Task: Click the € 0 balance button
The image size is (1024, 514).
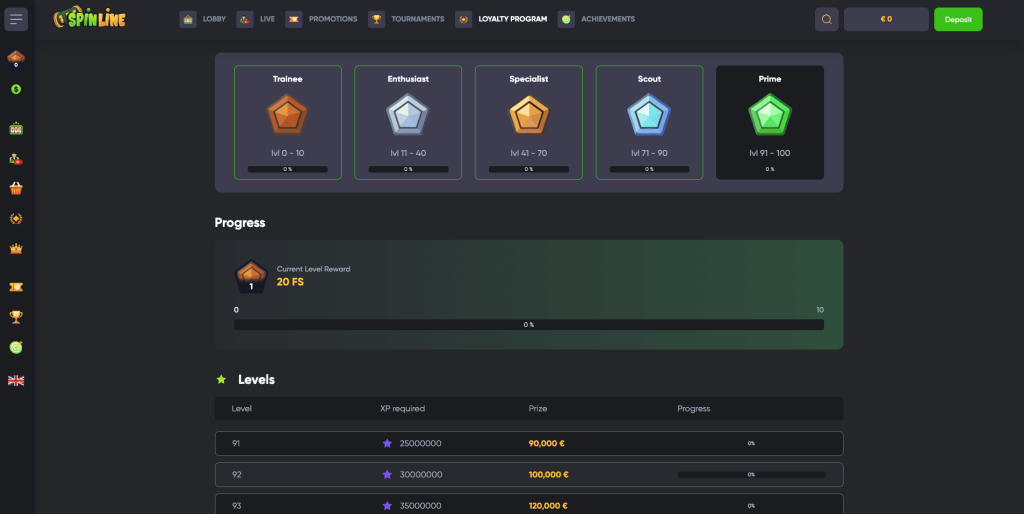Action: click(x=886, y=19)
